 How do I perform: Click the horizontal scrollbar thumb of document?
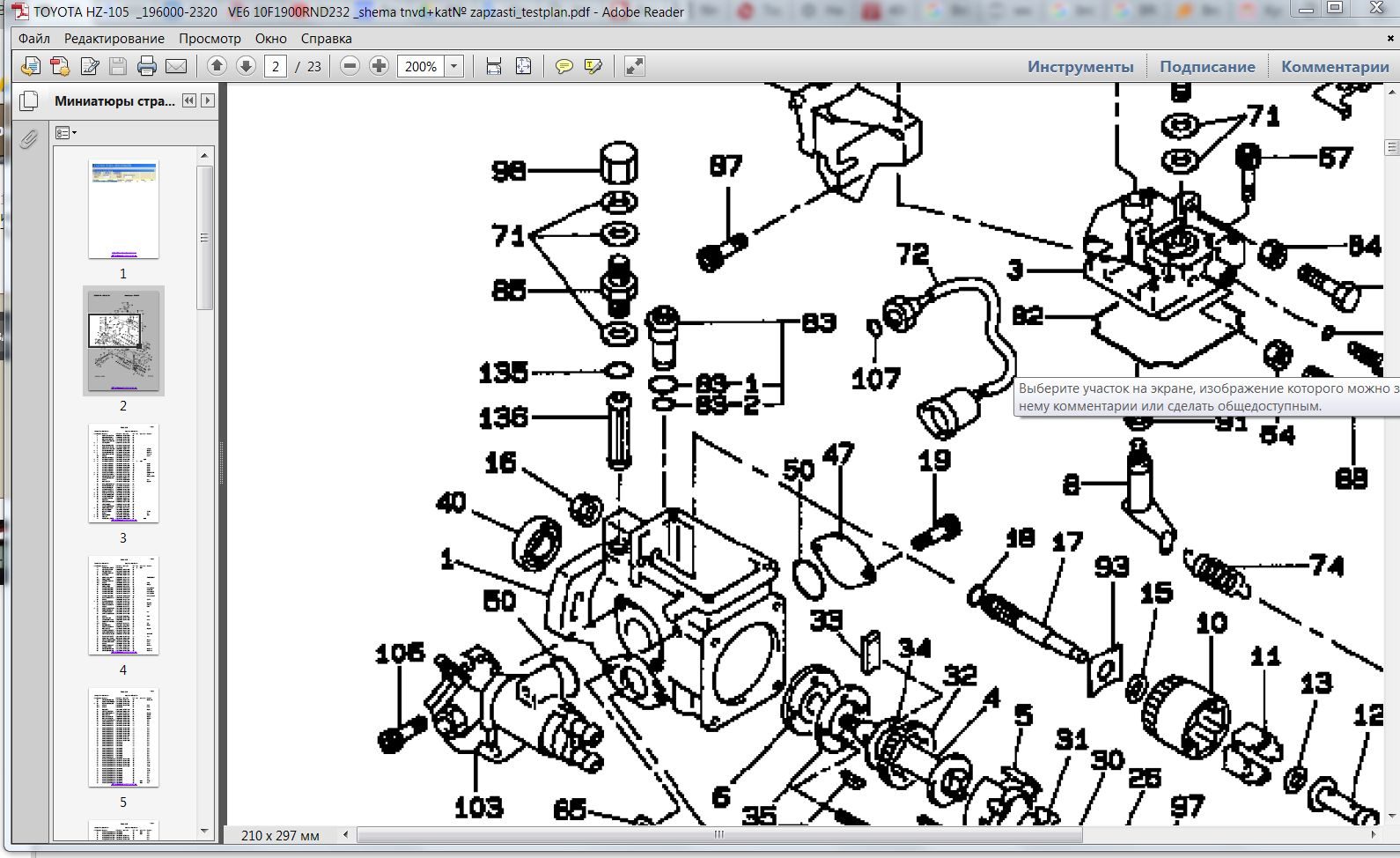click(719, 834)
